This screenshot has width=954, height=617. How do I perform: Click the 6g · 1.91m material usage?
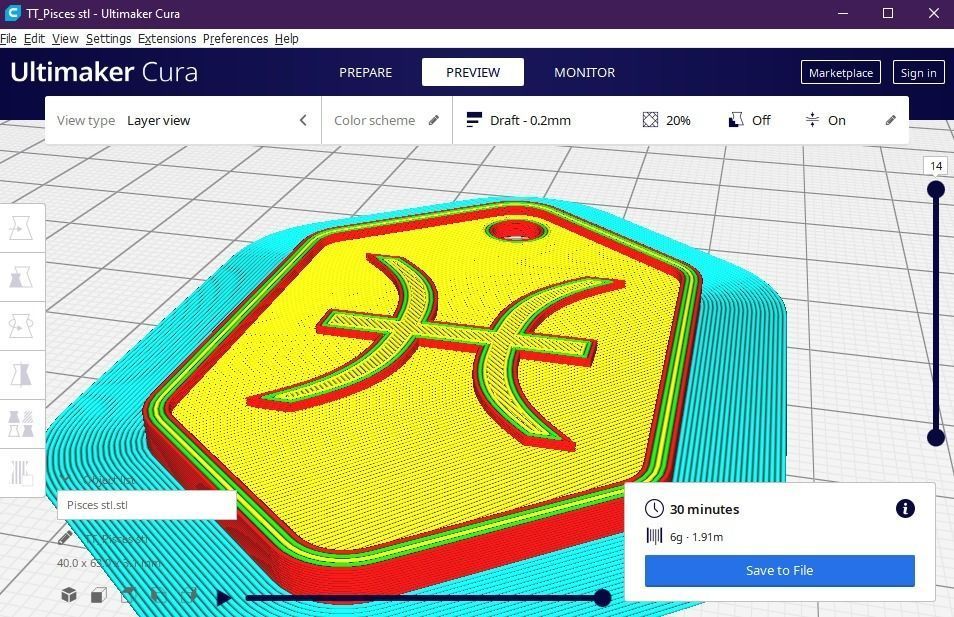click(x=696, y=537)
